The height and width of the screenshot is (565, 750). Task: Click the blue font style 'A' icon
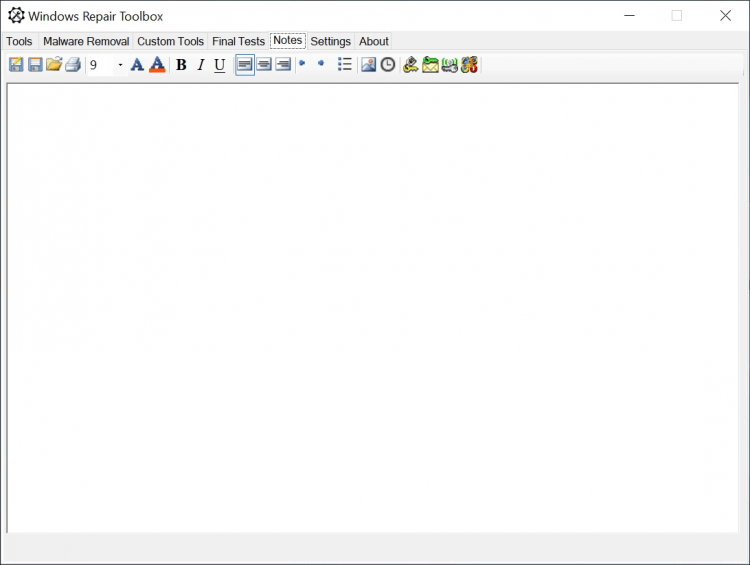click(x=137, y=65)
